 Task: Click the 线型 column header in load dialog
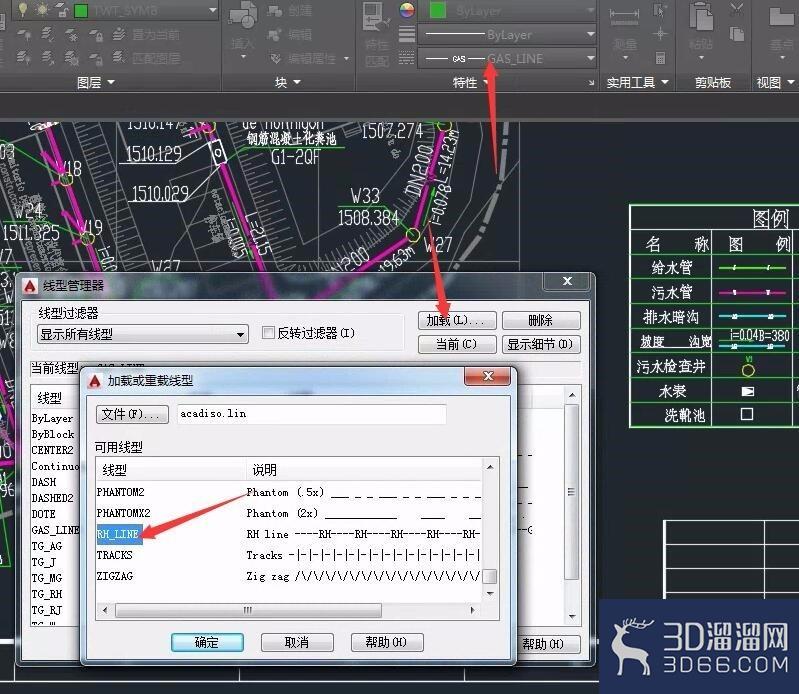[172, 470]
